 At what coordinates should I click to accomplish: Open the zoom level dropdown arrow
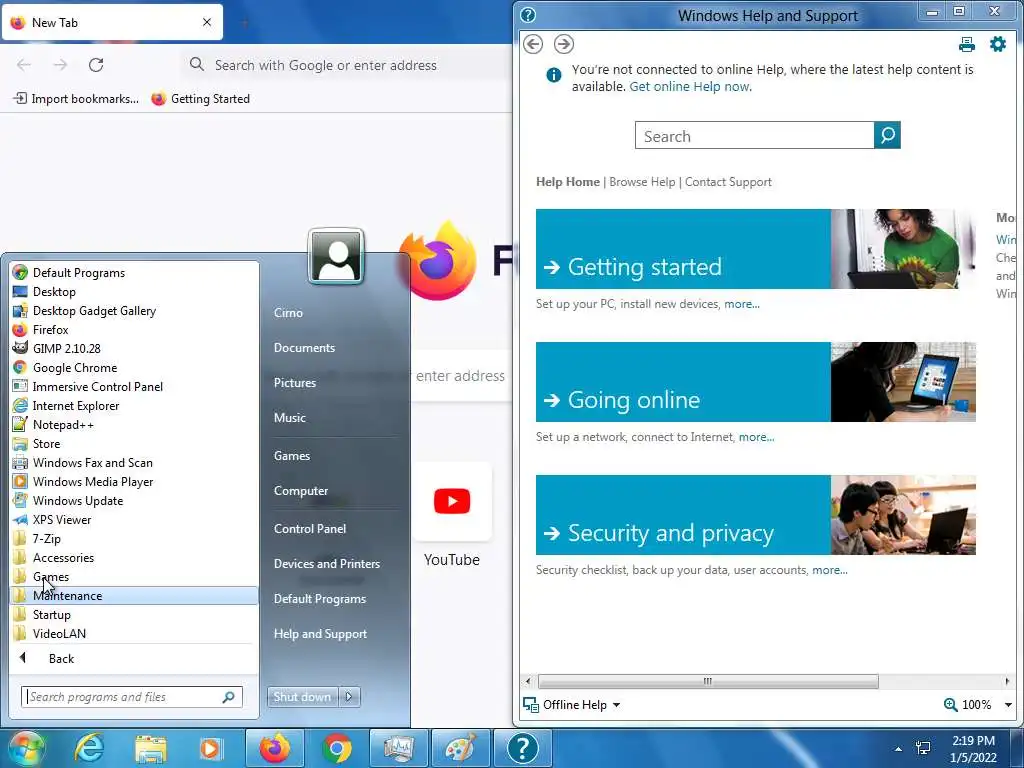pos(1008,705)
